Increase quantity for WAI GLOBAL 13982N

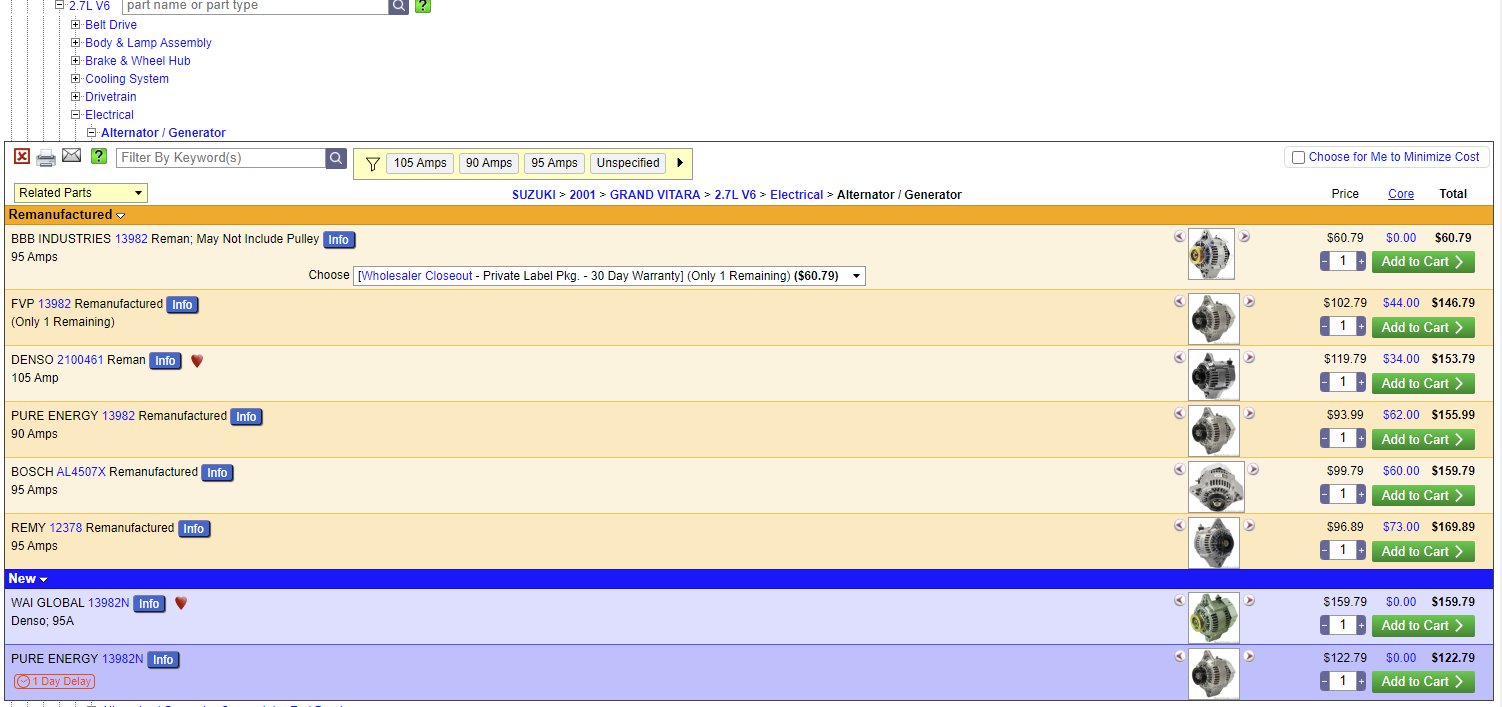point(1361,626)
